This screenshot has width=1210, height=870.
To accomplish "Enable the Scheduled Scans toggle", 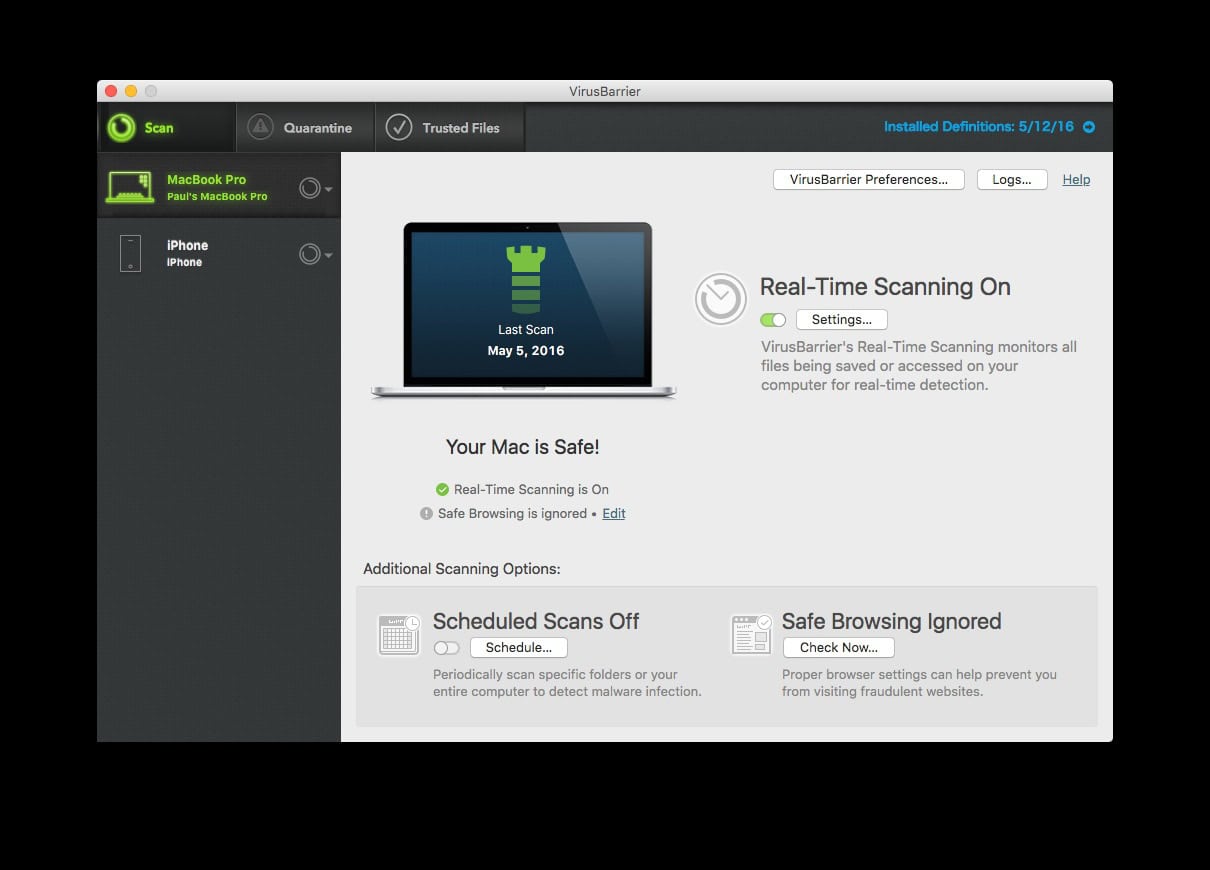I will click(446, 648).
